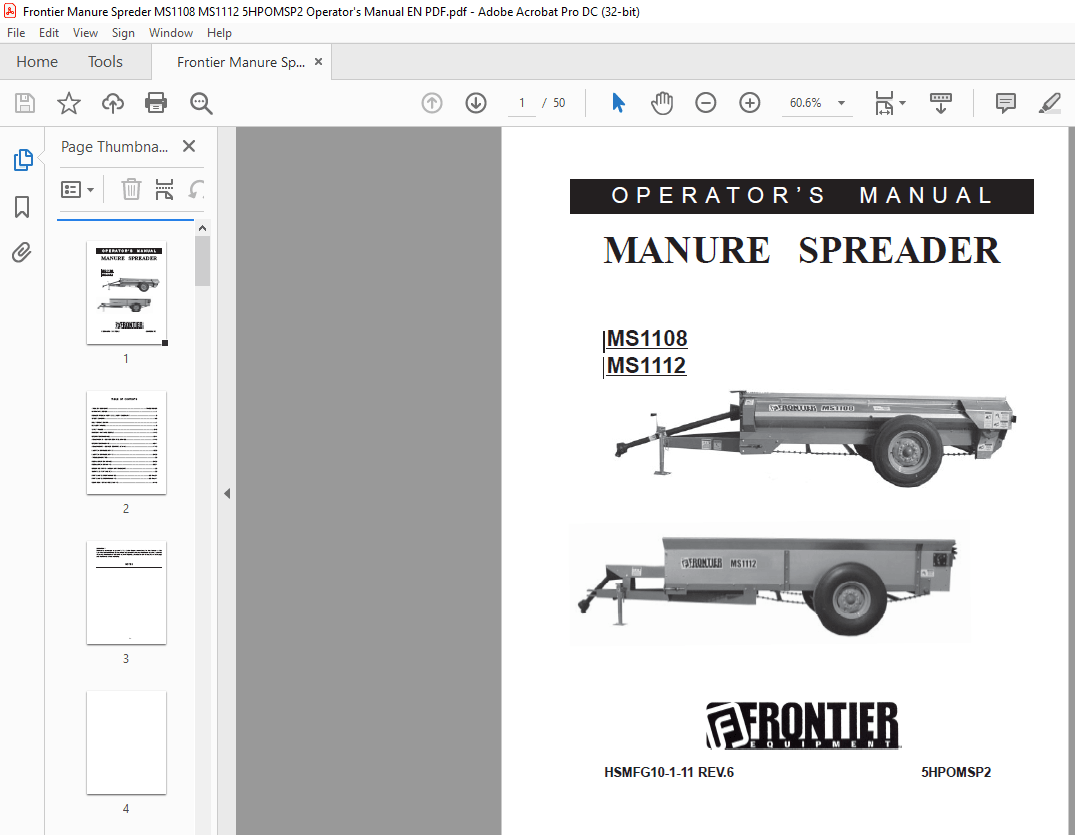Image resolution: width=1075 pixels, height=835 pixels.
Task: Open the Bookmarks panel
Action: click(x=21, y=206)
